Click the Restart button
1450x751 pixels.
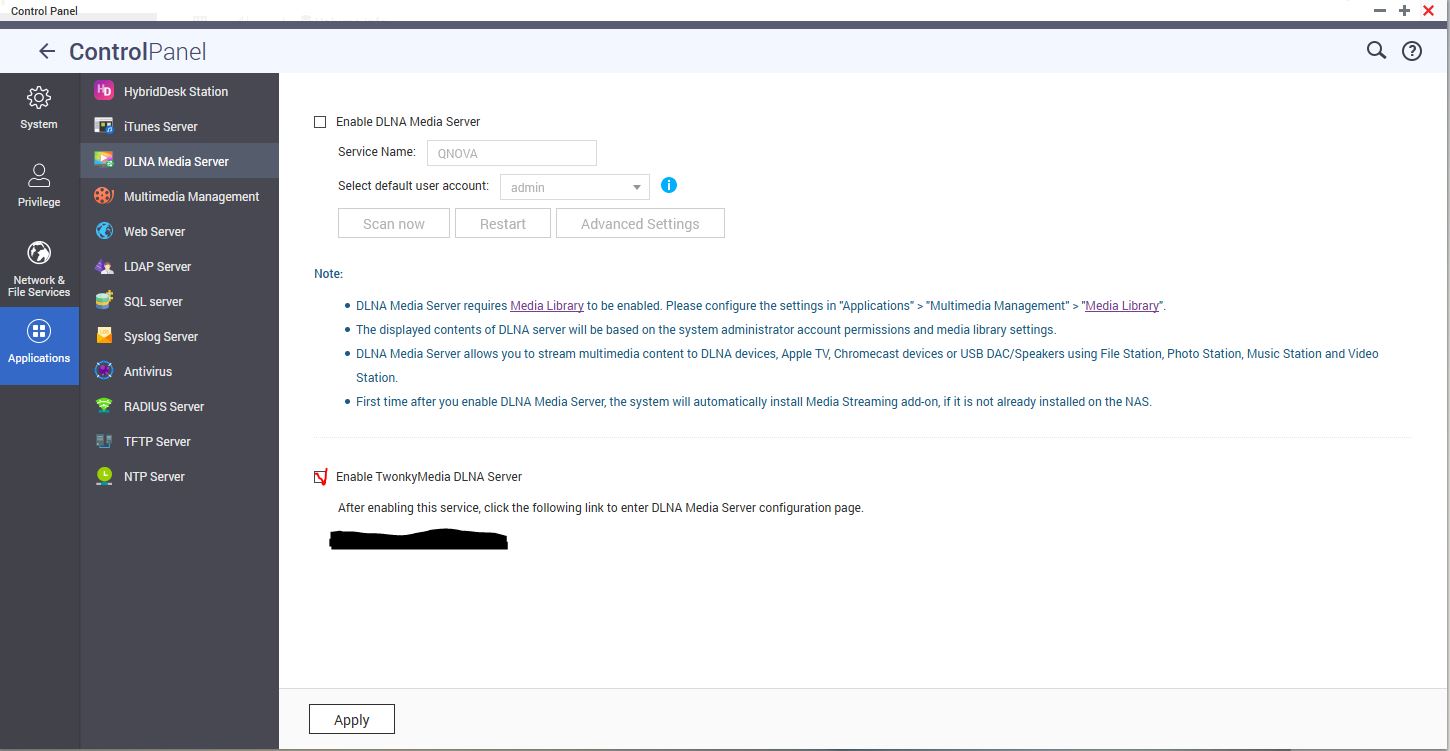pyautogui.click(x=503, y=223)
